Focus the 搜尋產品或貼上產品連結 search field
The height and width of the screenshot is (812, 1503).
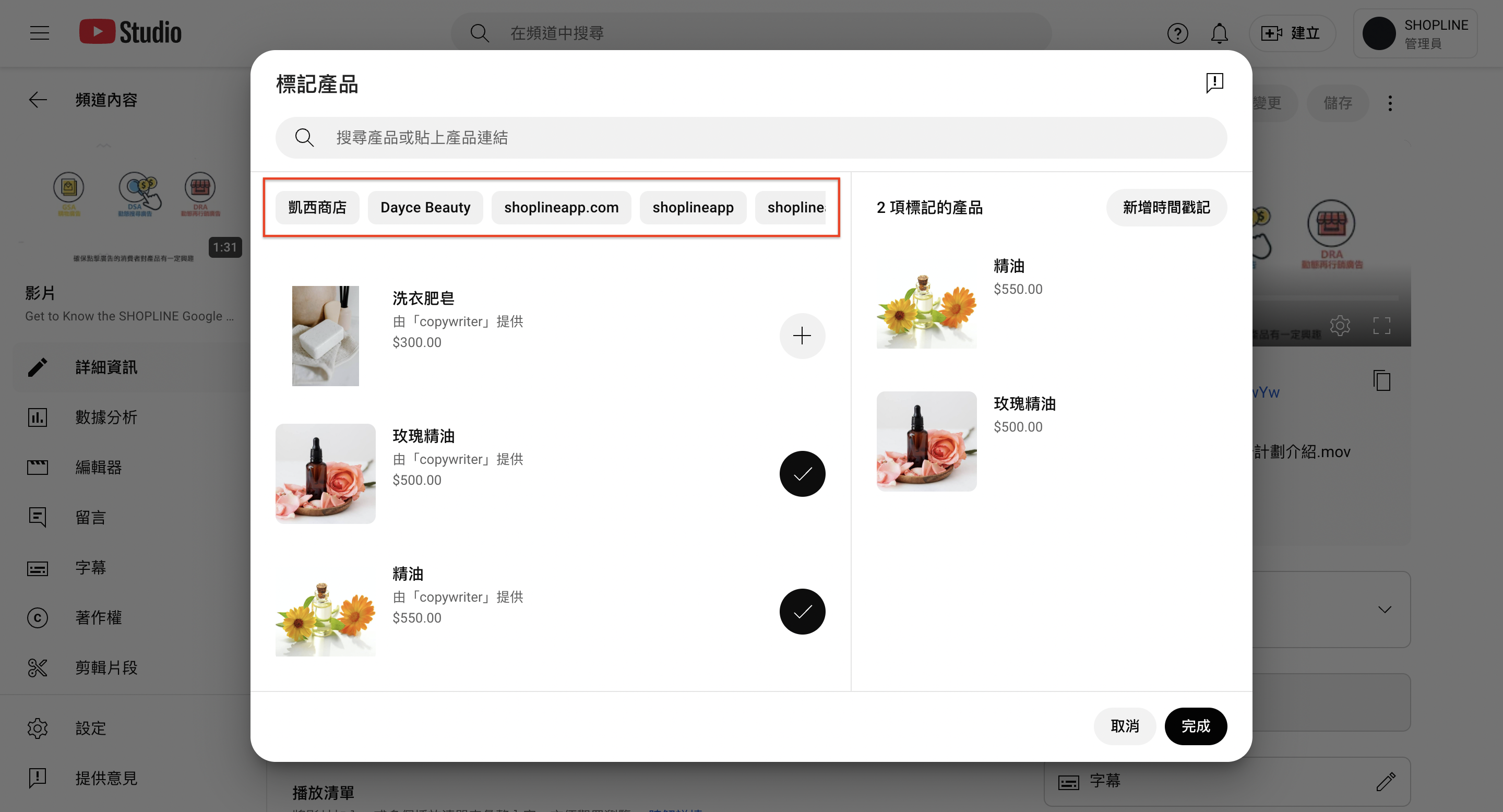click(751, 138)
